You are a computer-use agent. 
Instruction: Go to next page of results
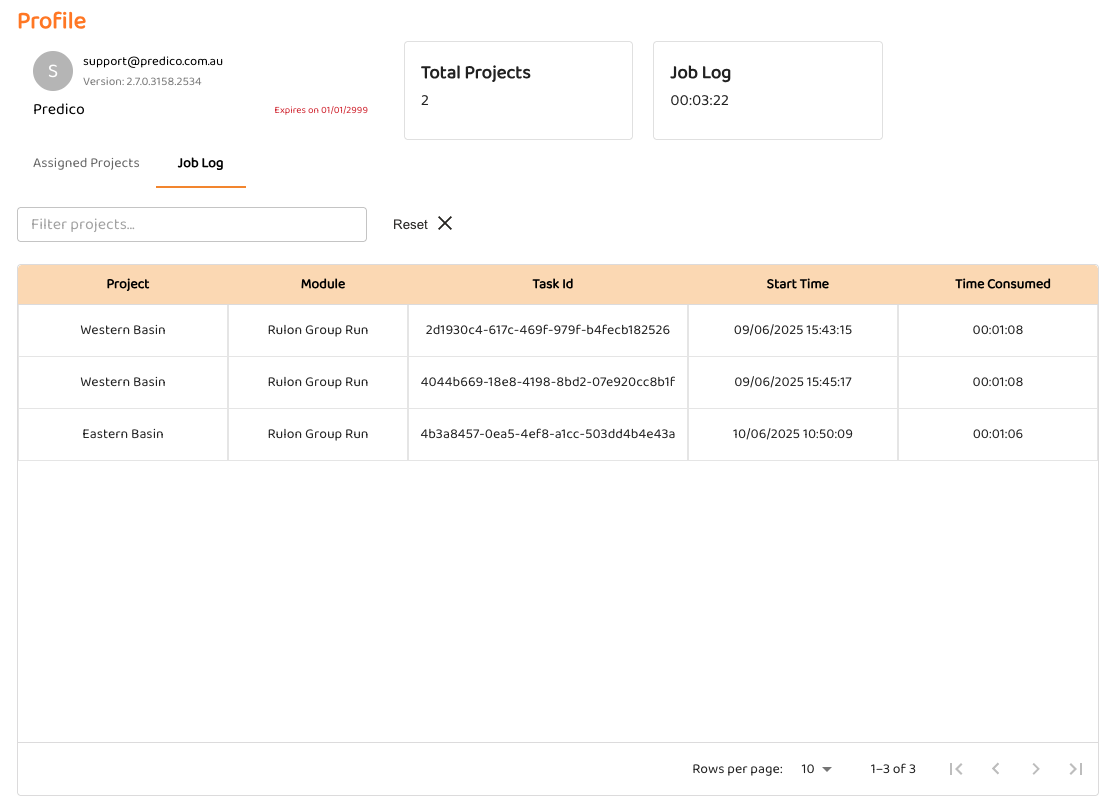1036,769
